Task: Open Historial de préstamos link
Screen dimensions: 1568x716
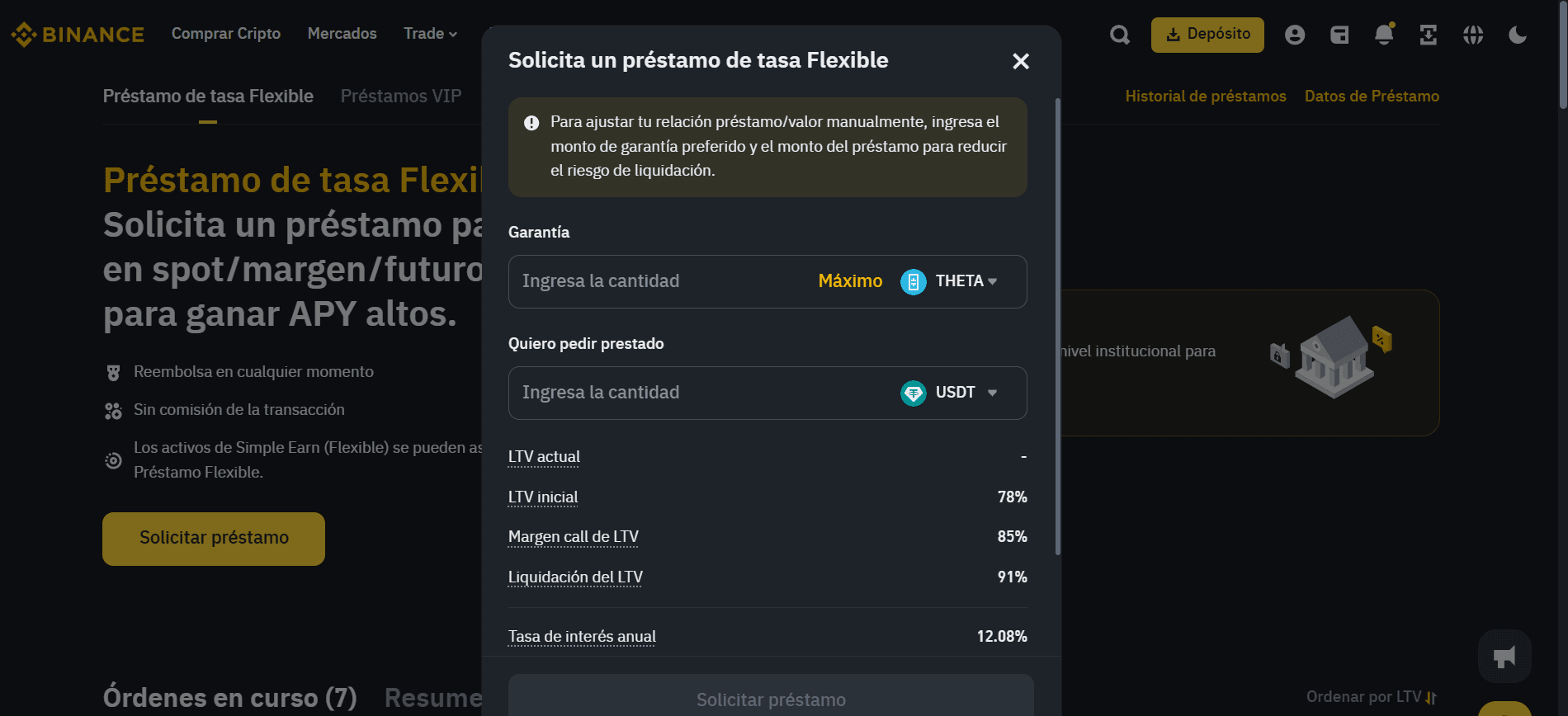Action: (x=1206, y=97)
